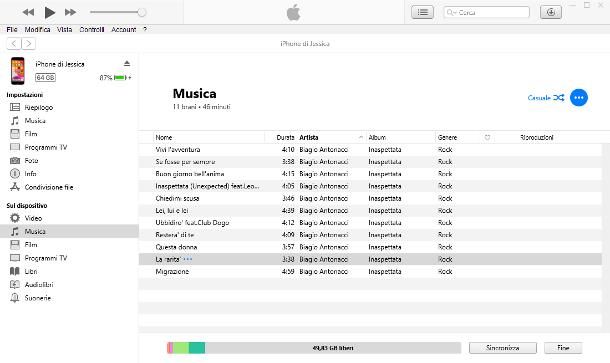This screenshot has height=363, width=610.
Task: Click the storage capacity bar
Action: (314, 348)
